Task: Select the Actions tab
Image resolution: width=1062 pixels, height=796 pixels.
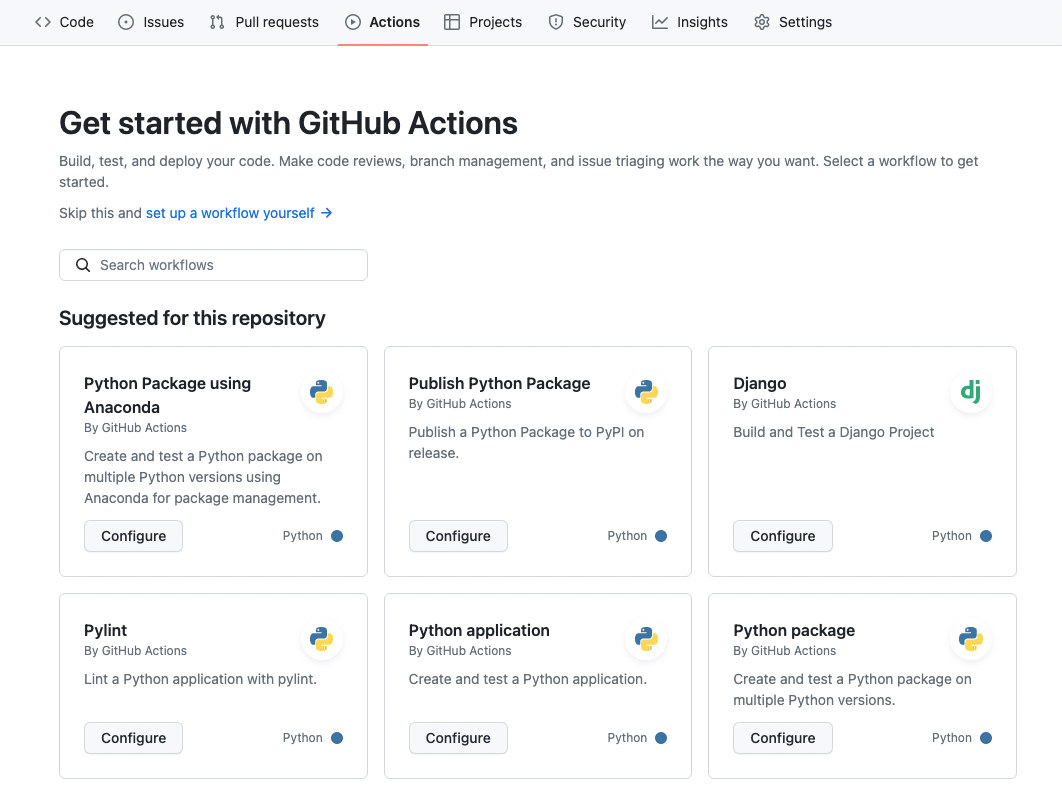Action: (383, 22)
